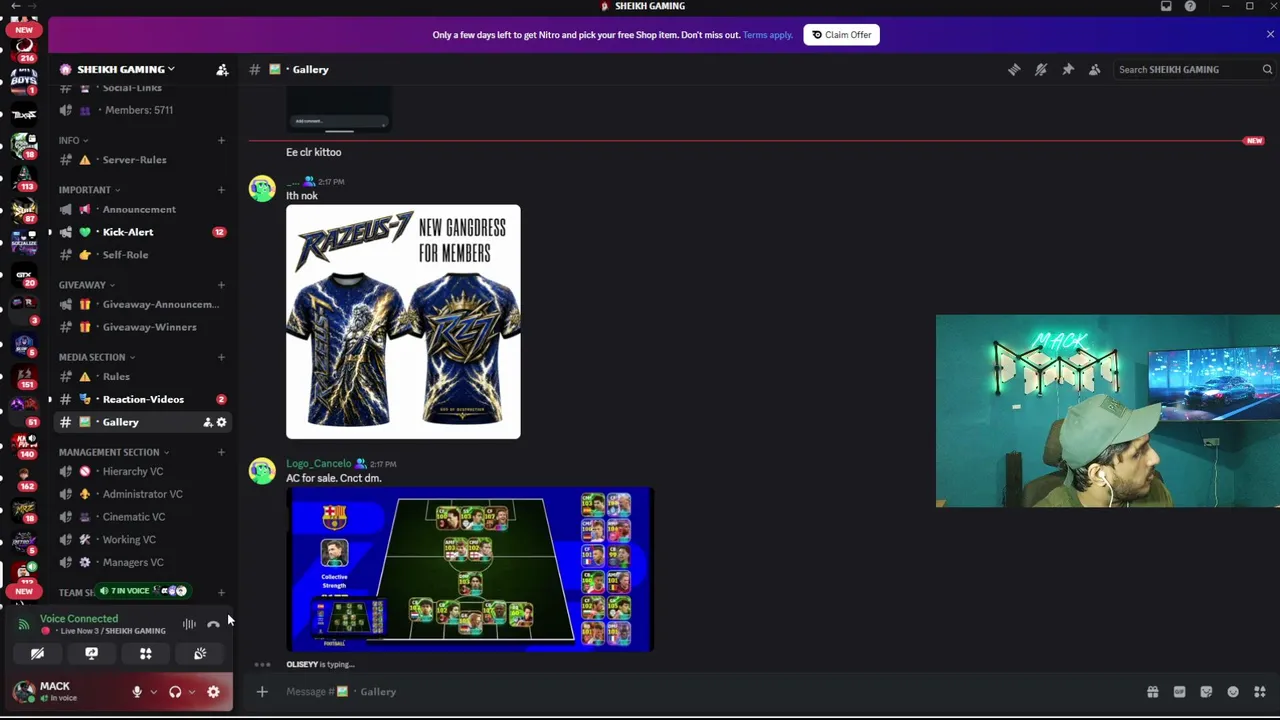Search SHEIKH GAMING server field
This screenshot has width=1280, height=720.
[1194, 69]
